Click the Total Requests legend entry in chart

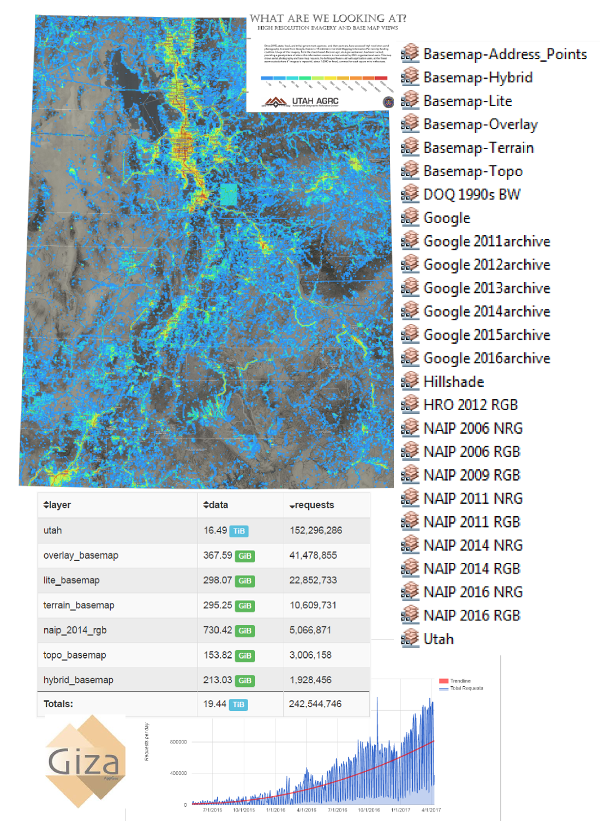click(x=461, y=688)
